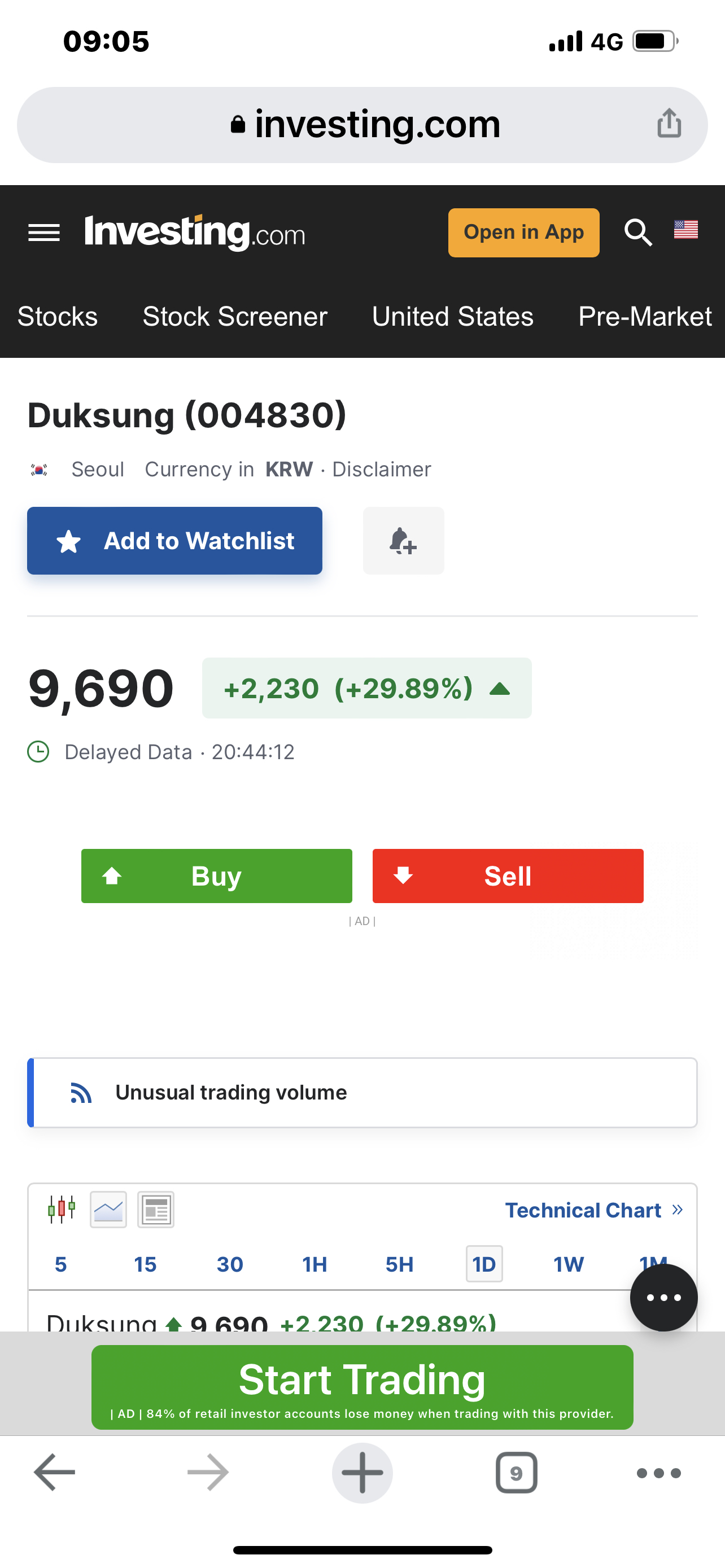Expand the Technical Chart link
This screenshot has width=725, height=1568.
point(593,1210)
